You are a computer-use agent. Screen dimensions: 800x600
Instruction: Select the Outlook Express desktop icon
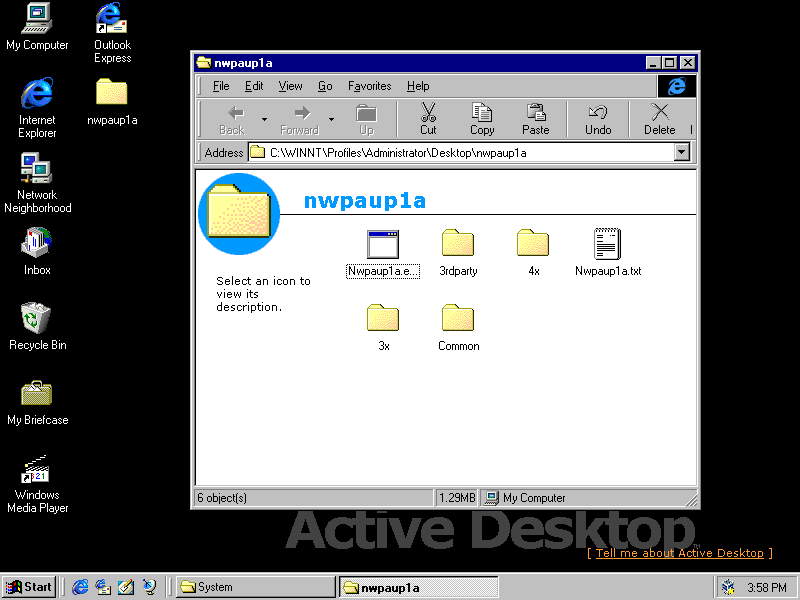[x=112, y=33]
